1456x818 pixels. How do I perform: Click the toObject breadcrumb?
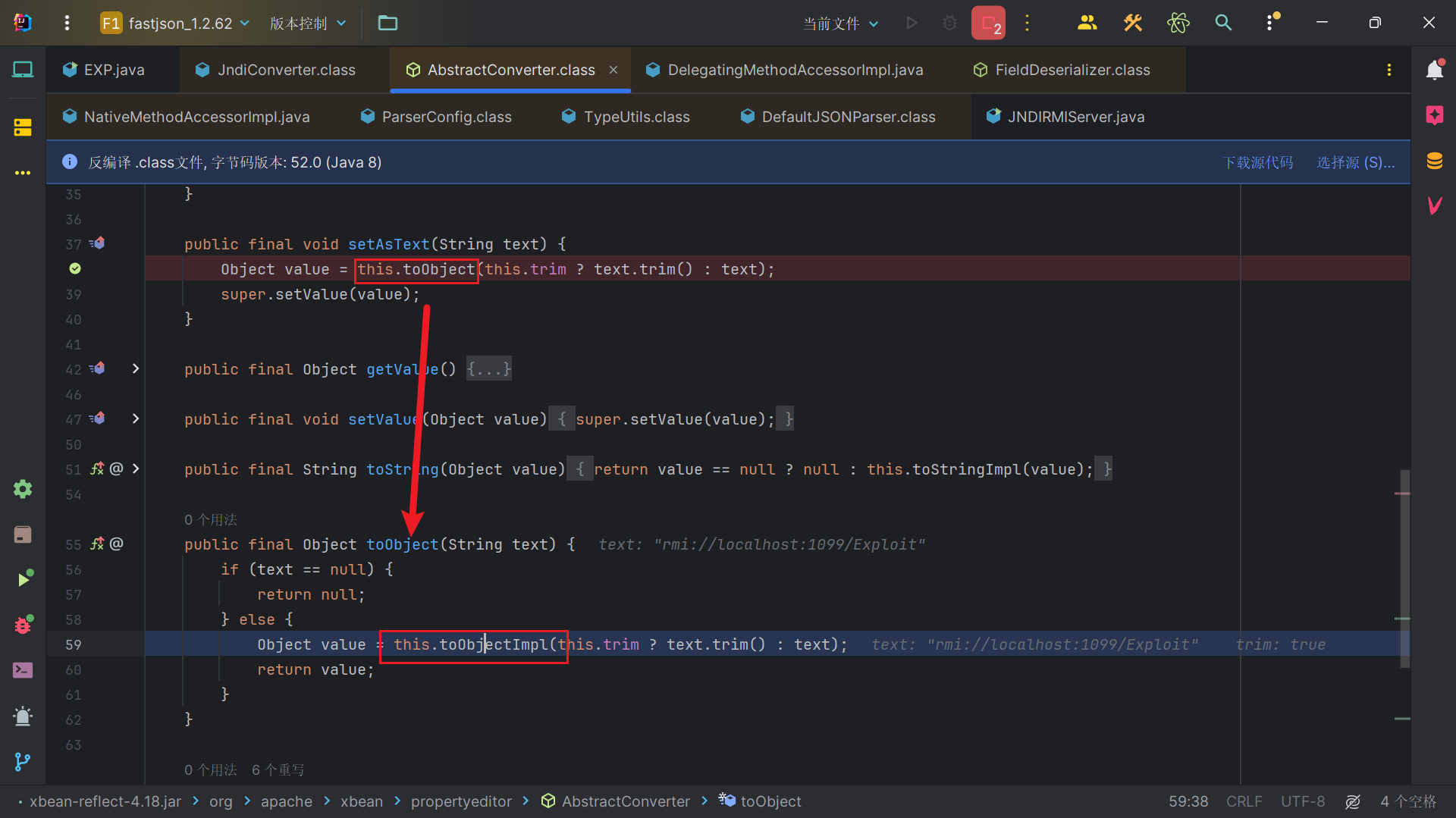[761, 801]
